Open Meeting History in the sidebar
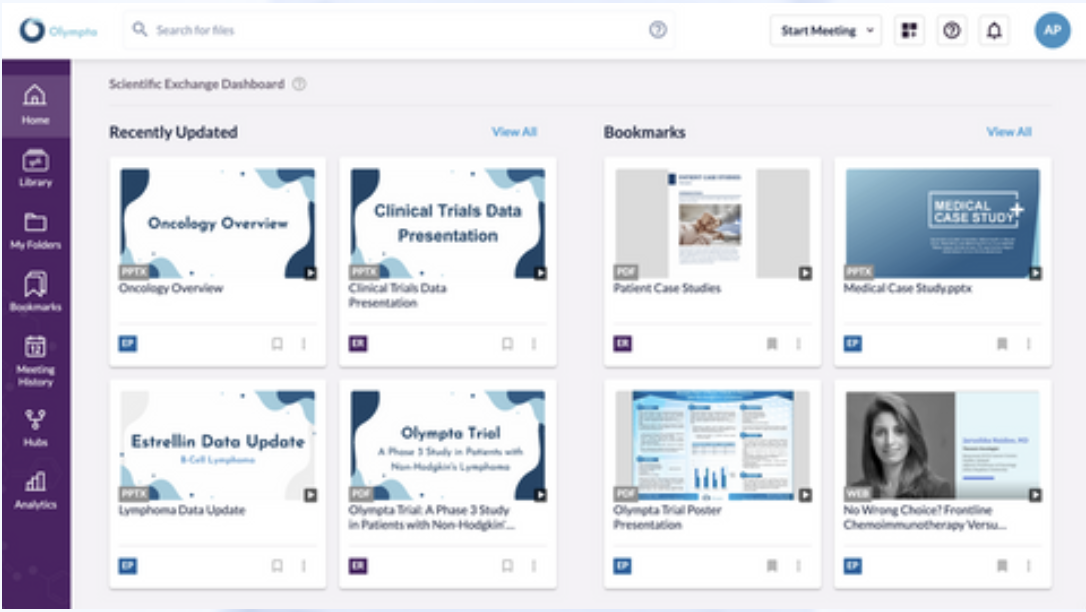Viewport: 1086px width, 612px height. point(35,358)
